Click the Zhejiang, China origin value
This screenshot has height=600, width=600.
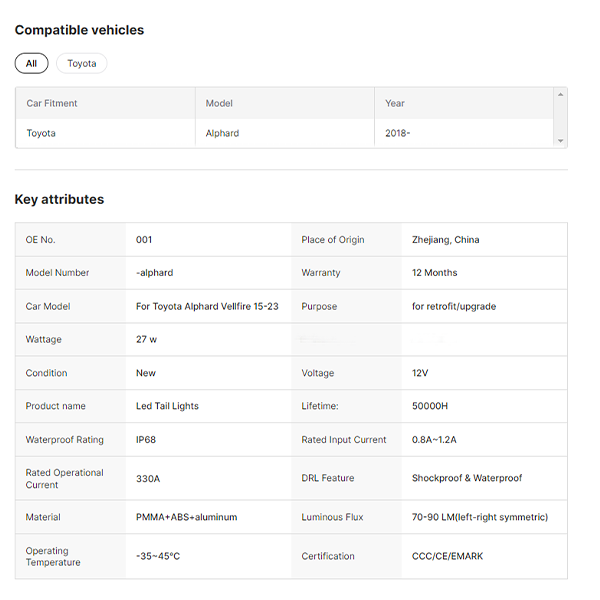pos(445,240)
